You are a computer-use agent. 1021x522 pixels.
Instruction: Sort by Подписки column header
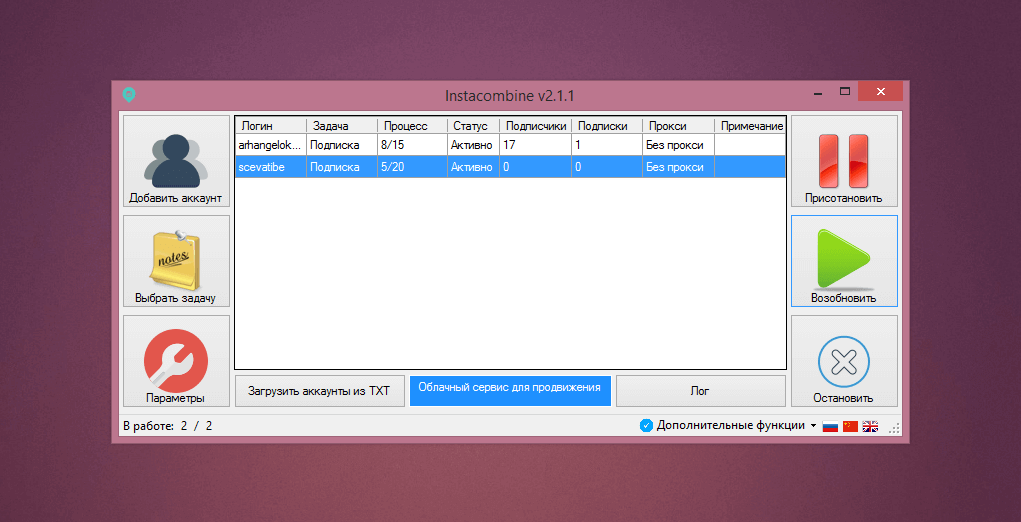[x=607, y=126]
